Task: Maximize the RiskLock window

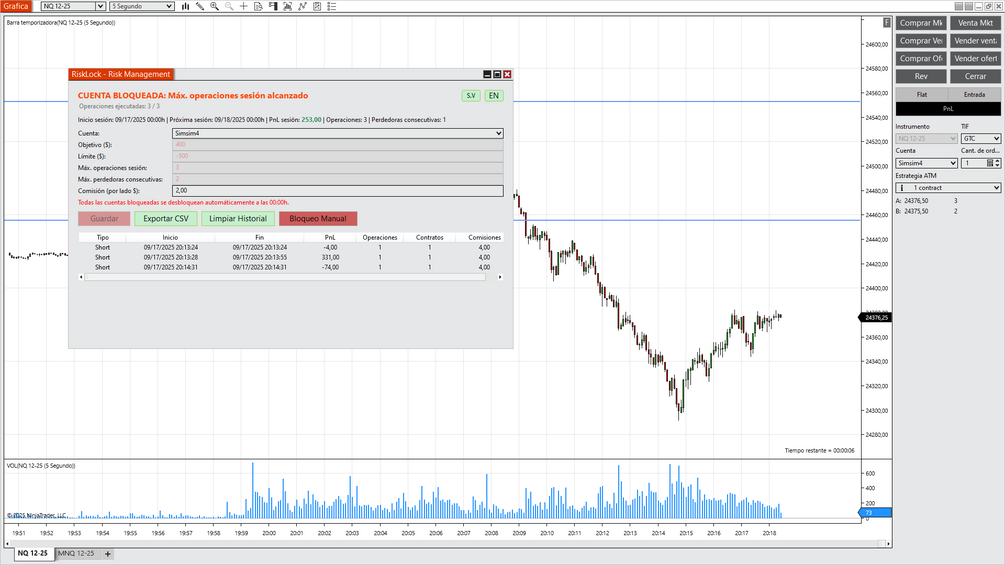Action: pyautogui.click(x=497, y=74)
